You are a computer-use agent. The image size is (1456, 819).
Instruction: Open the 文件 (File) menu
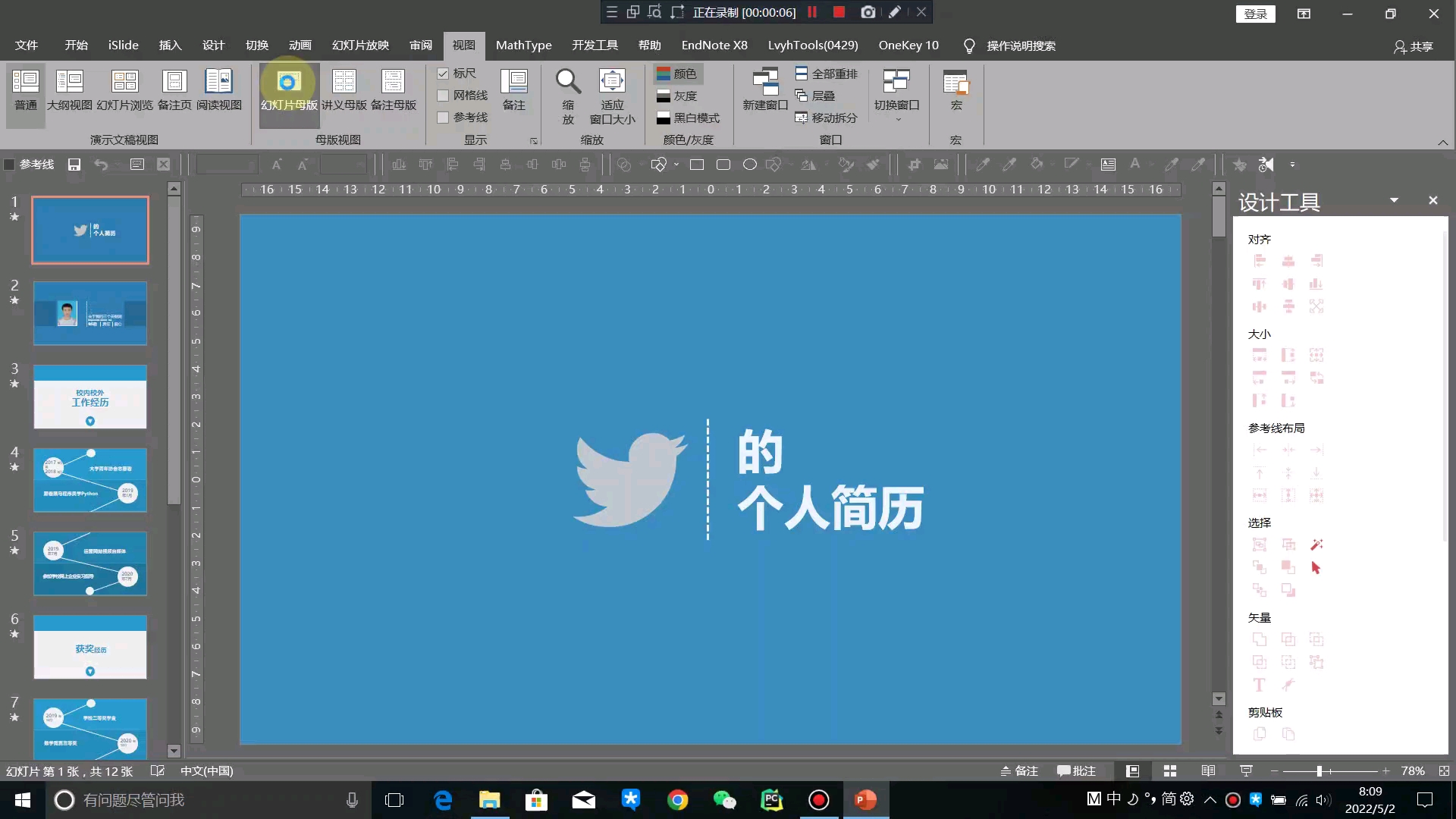click(x=27, y=45)
